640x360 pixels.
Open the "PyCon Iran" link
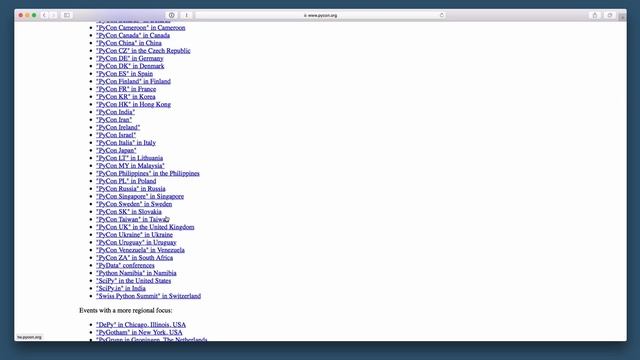pos(114,120)
